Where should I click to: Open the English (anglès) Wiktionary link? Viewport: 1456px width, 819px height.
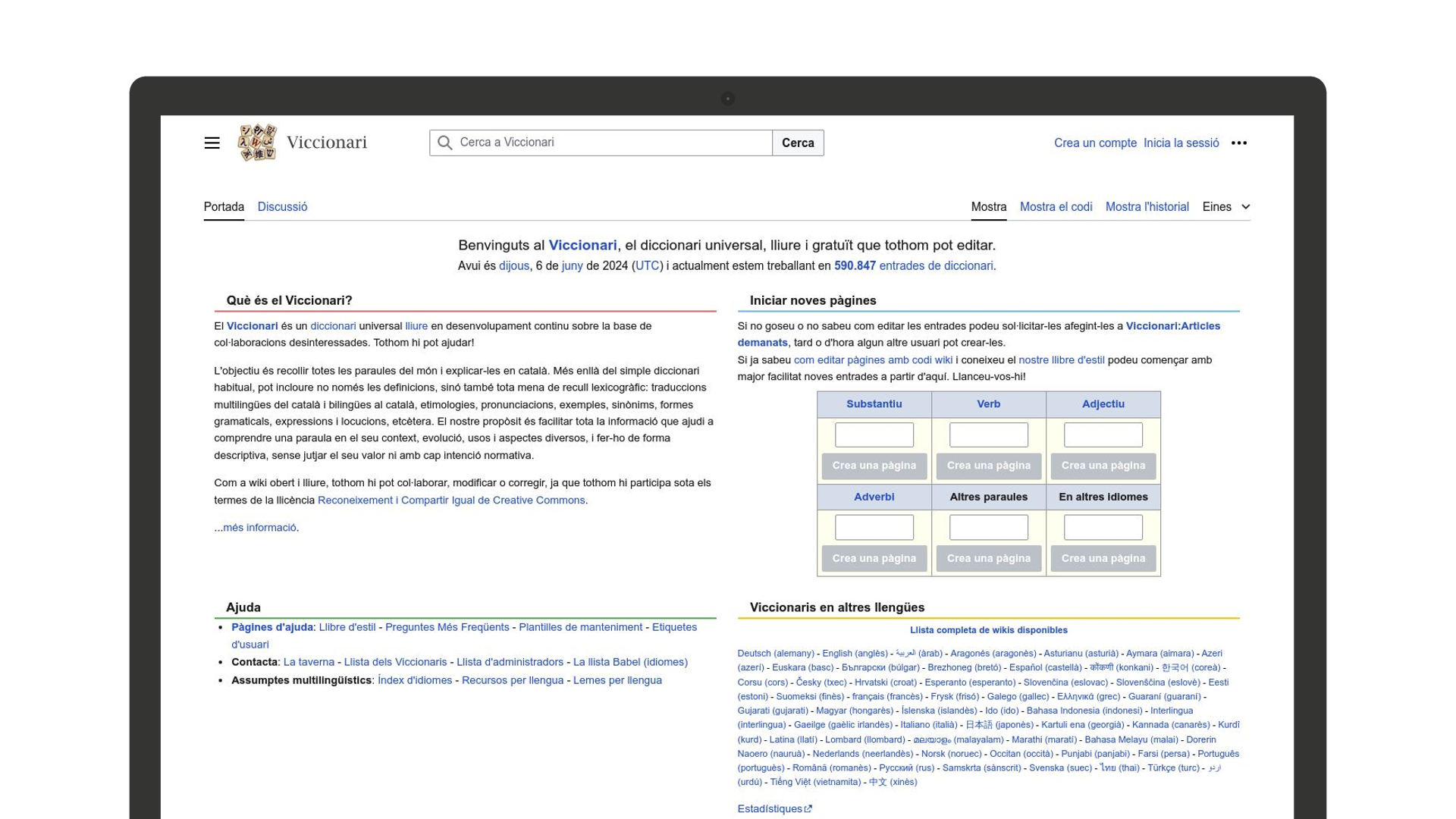pyautogui.click(x=855, y=654)
